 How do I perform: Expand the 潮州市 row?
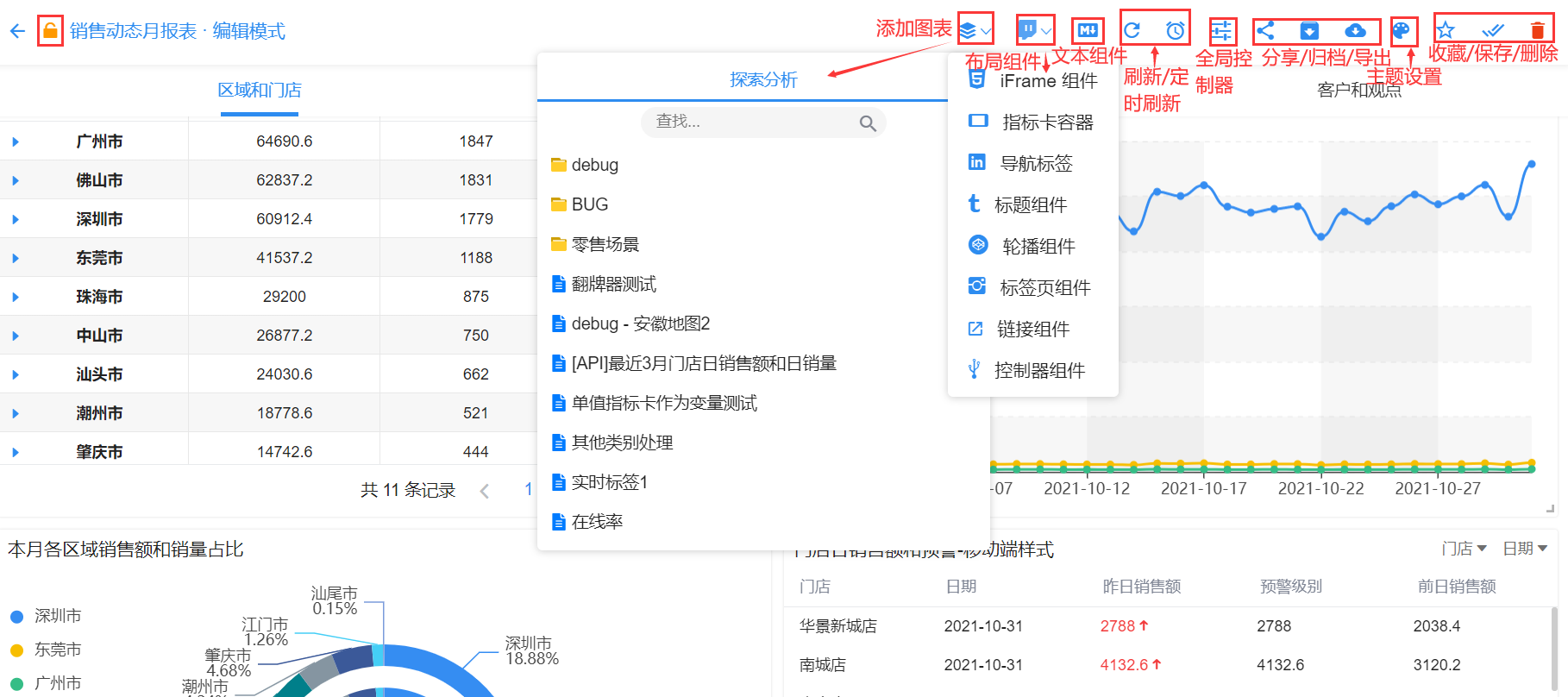16,413
